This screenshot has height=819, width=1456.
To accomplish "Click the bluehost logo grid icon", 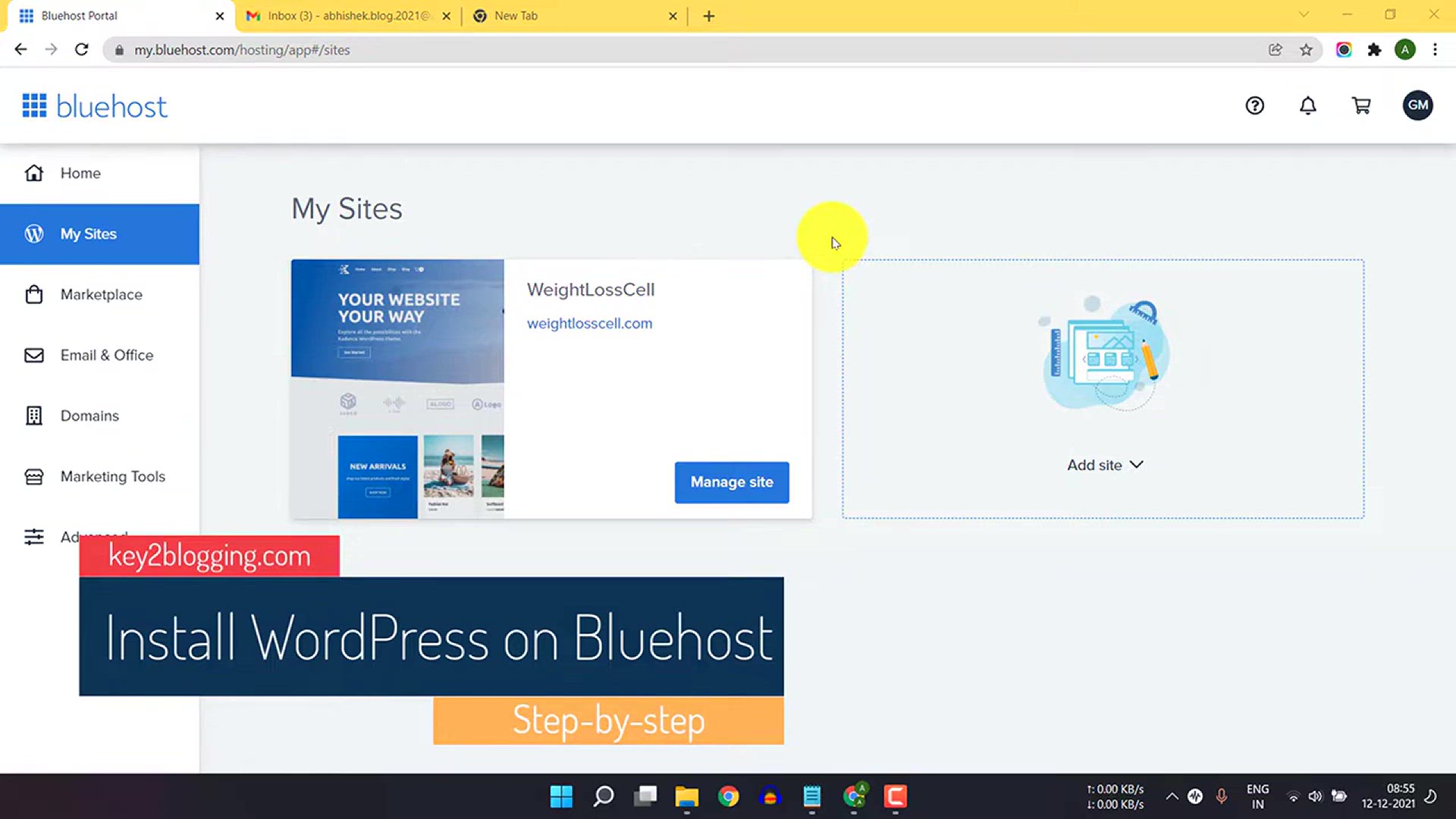I will pos(34,105).
